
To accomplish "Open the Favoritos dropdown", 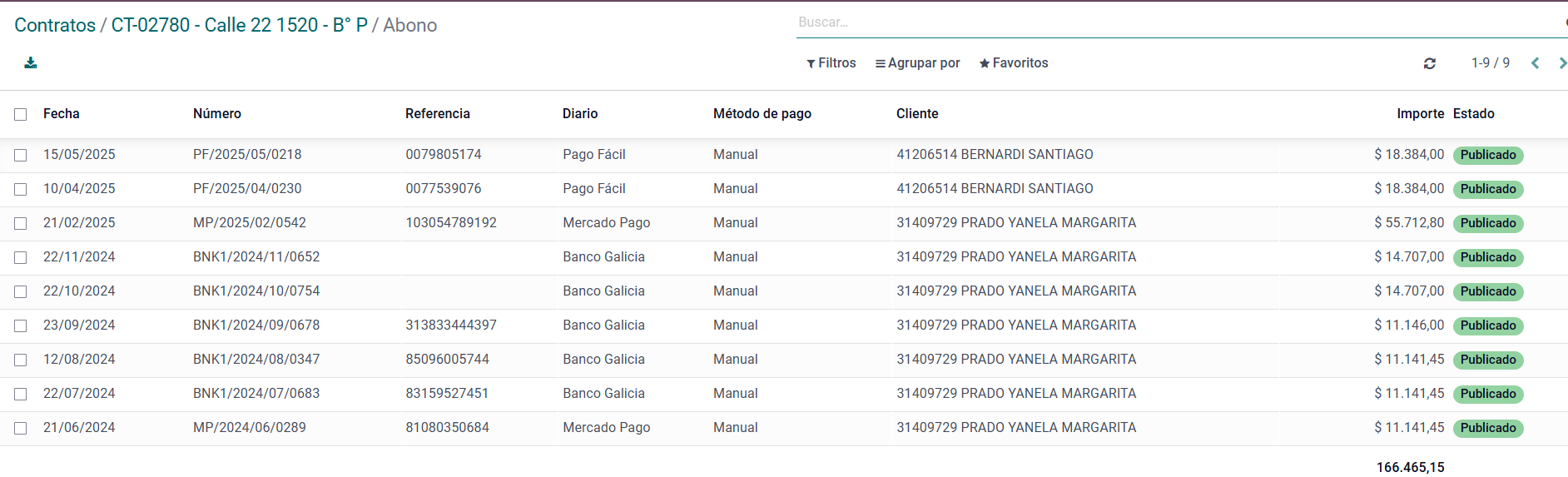I will pos(1013,63).
